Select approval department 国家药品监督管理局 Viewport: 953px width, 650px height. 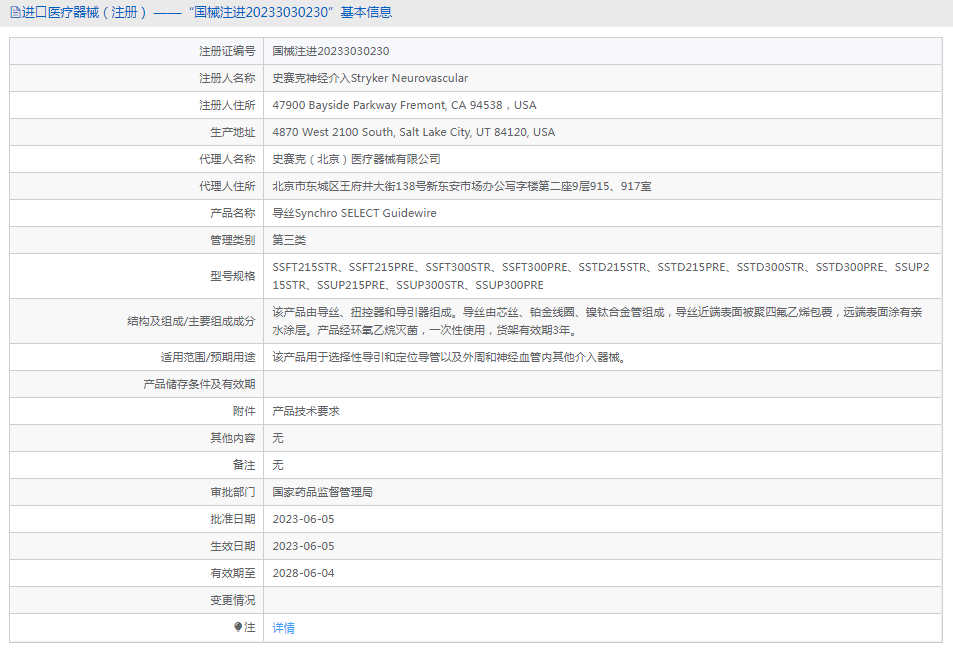pyautogui.click(x=323, y=492)
